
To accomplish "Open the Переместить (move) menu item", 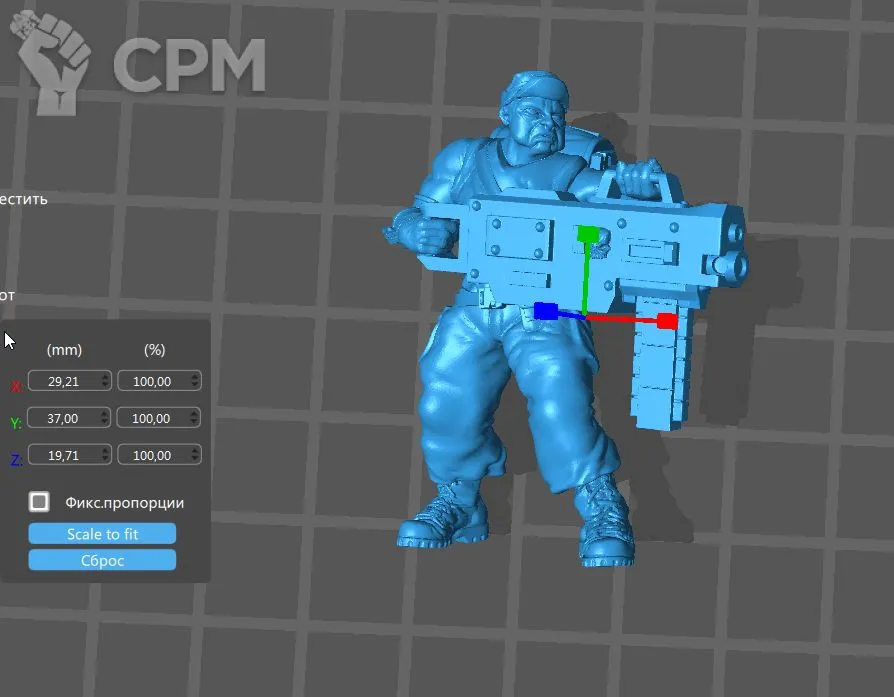I will point(23,198).
